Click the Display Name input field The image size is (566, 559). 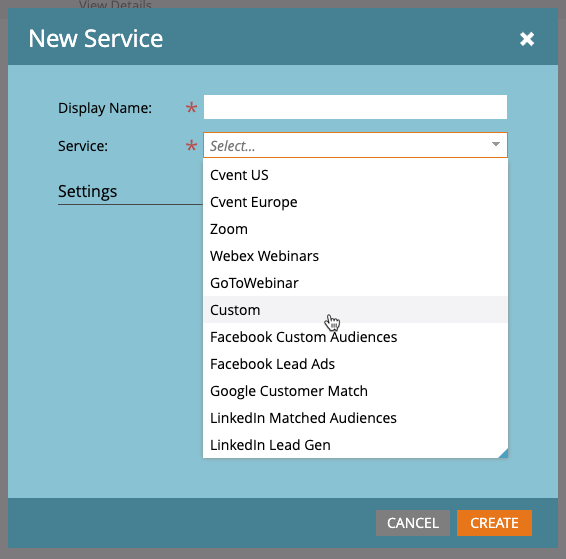(x=355, y=107)
